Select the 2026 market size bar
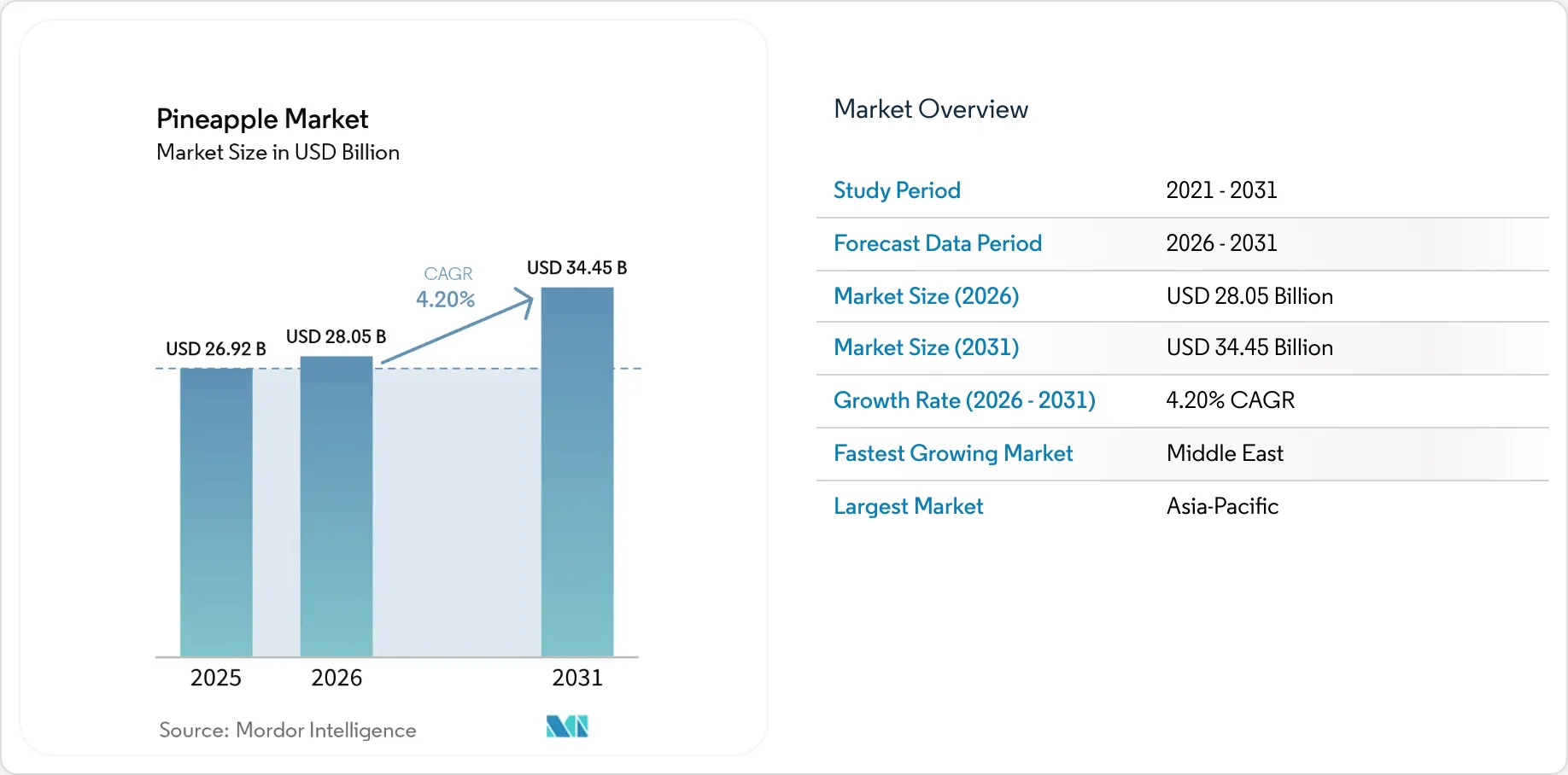 point(336,506)
